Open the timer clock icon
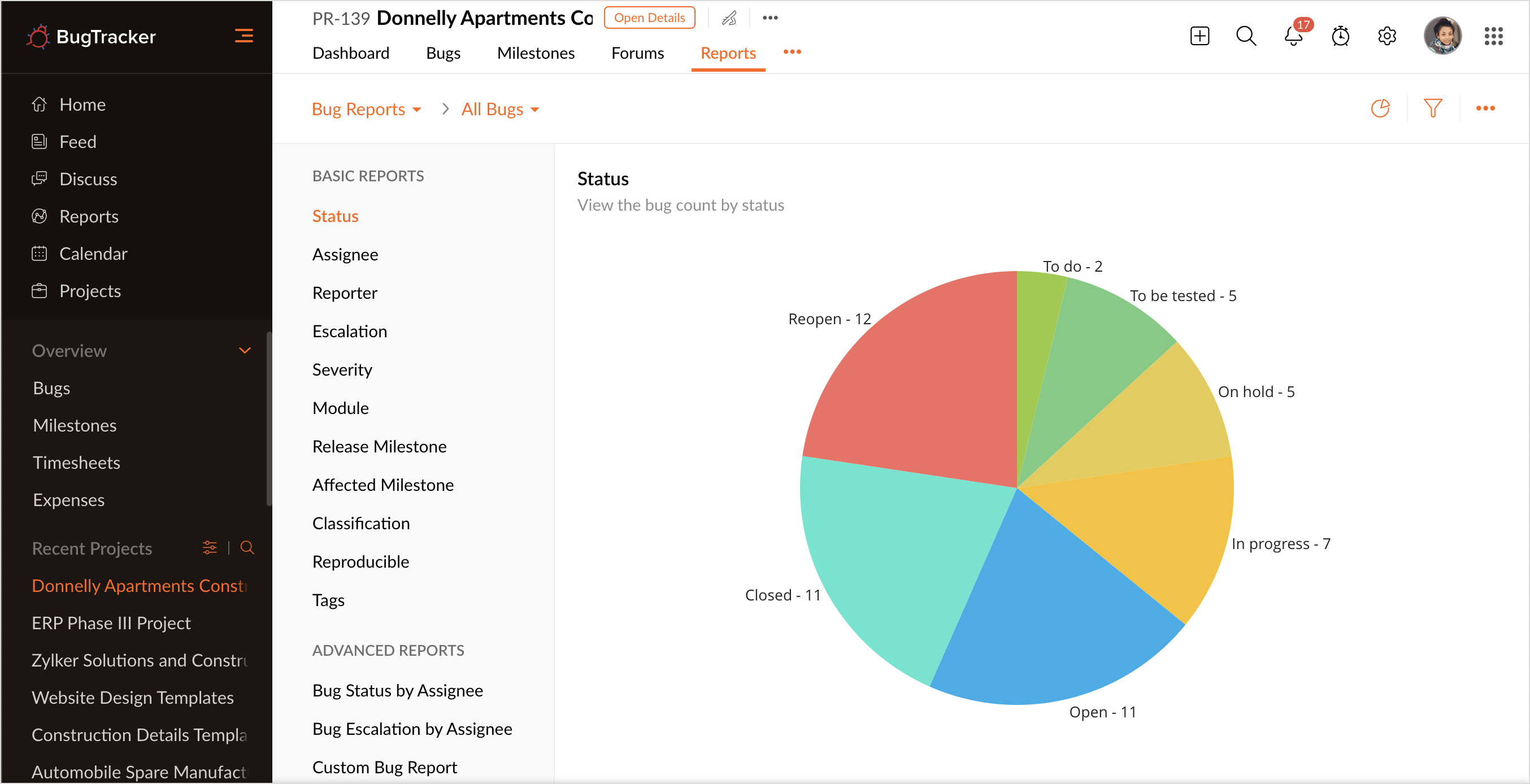 click(1340, 36)
